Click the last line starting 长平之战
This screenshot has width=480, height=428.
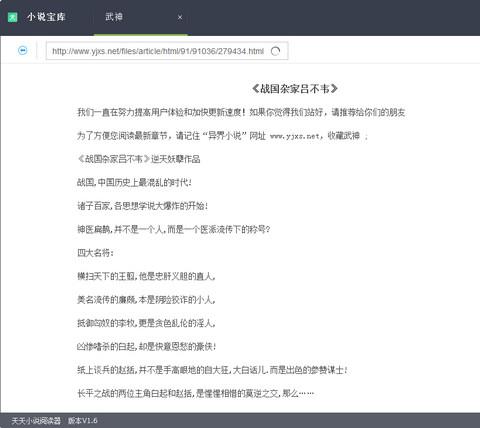tap(196, 393)
